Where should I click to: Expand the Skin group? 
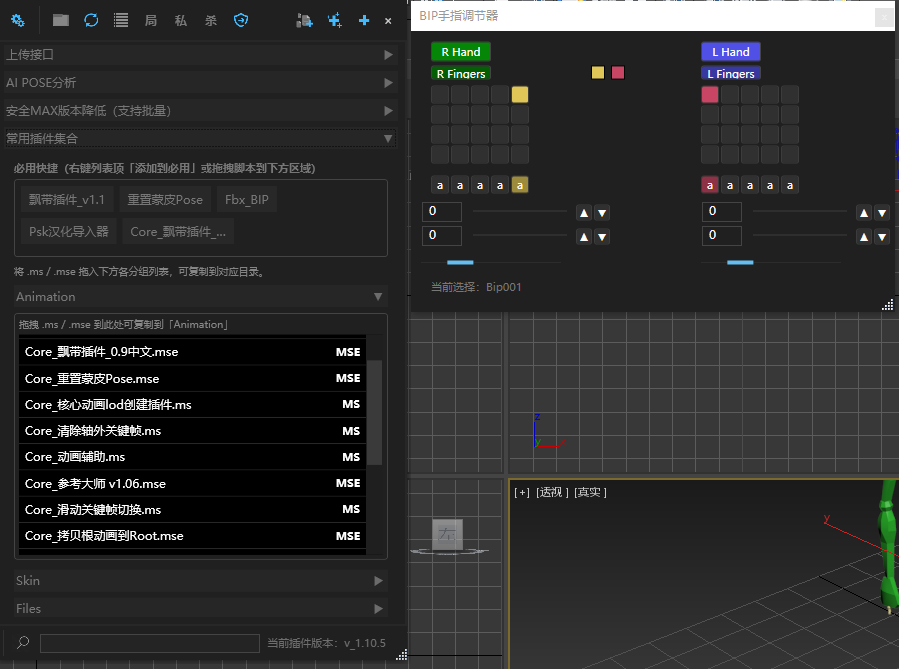pyautogui.click(x=200, y=581)
